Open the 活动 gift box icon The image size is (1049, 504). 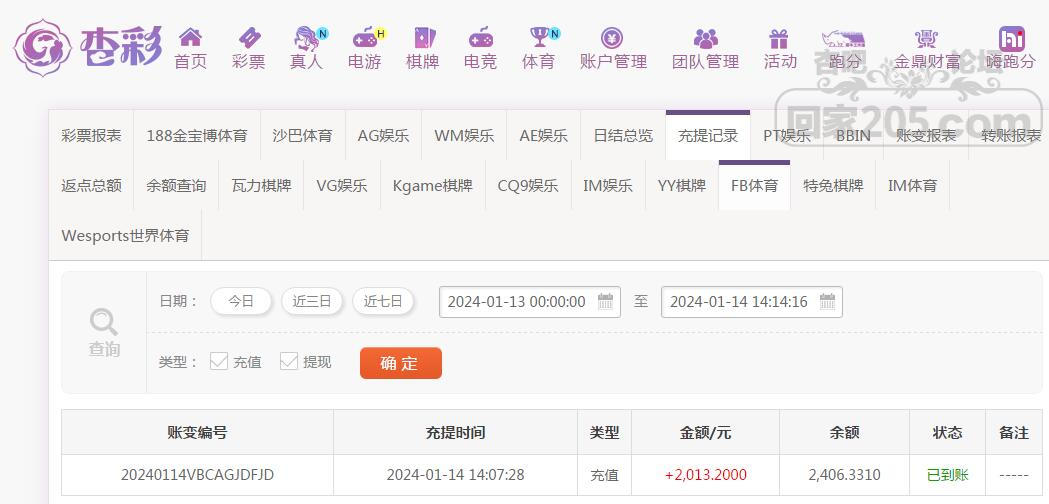(779, 38)
